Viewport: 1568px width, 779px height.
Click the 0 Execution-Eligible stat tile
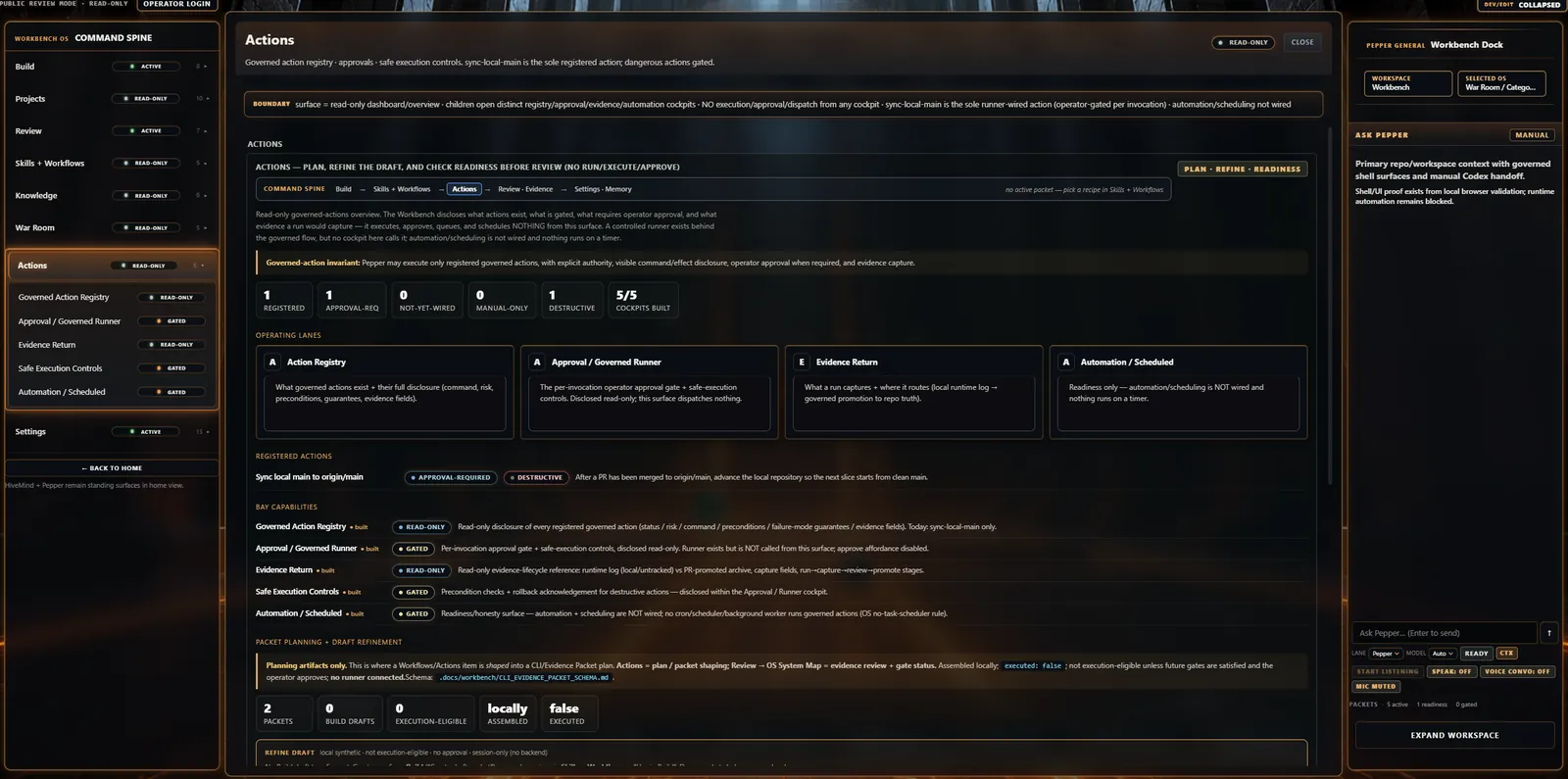pyautogui.click(x=431, y=713)
